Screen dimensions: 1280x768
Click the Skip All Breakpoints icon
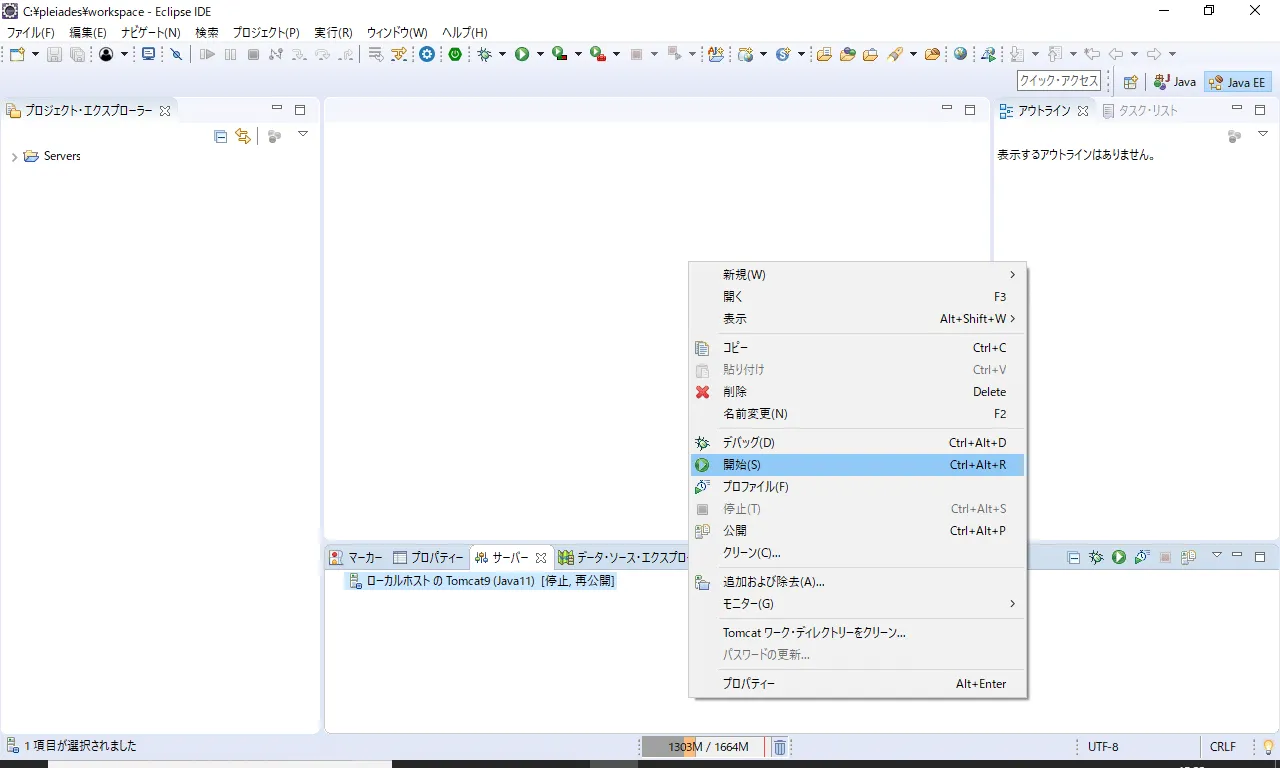point(177,54)
